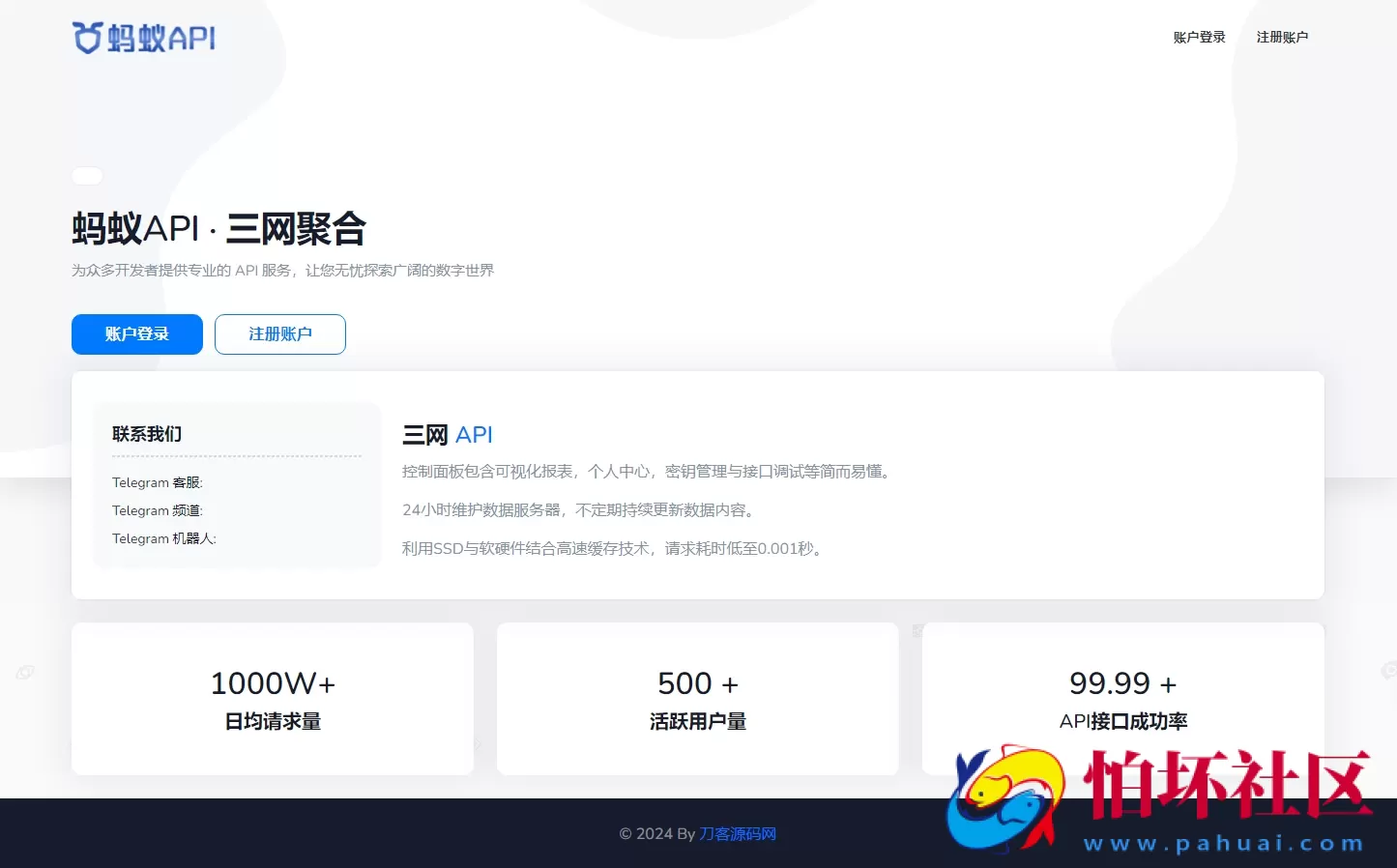The width and height of the screenshot is (1397, 868).
Task: Click the 联系我们 contact panel heading
Action: click(146, 434)
